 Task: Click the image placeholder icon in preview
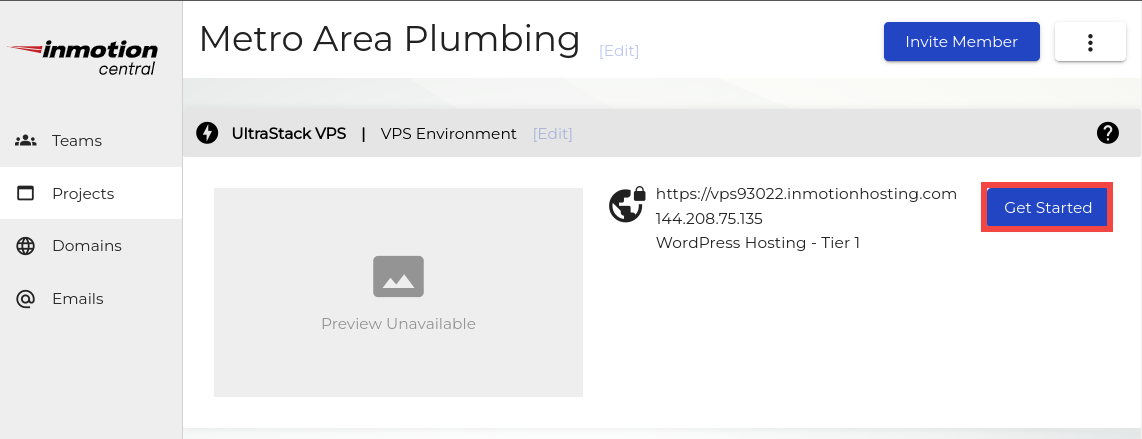pyautogui.click(x=398, y=277)
